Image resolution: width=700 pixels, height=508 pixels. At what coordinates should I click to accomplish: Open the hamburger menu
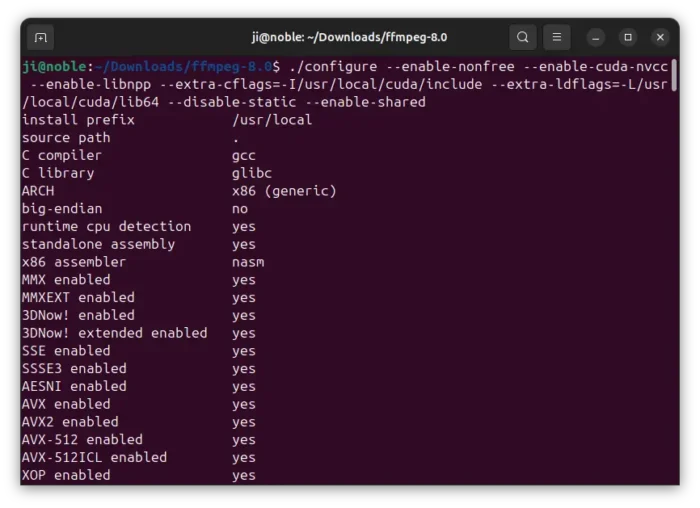pyautogui.click(x=557, y=37)
